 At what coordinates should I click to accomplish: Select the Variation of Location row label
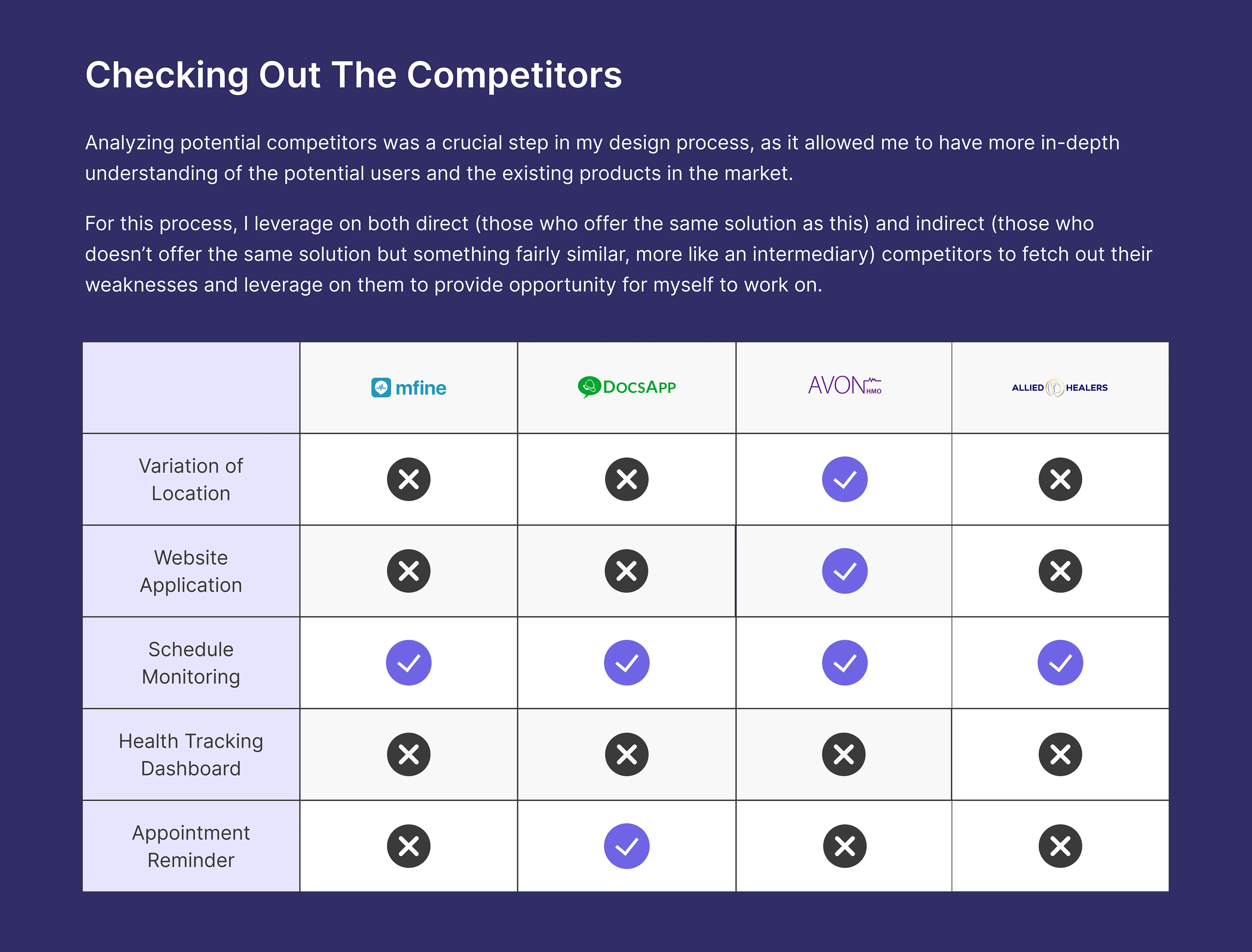coord(191,479)
